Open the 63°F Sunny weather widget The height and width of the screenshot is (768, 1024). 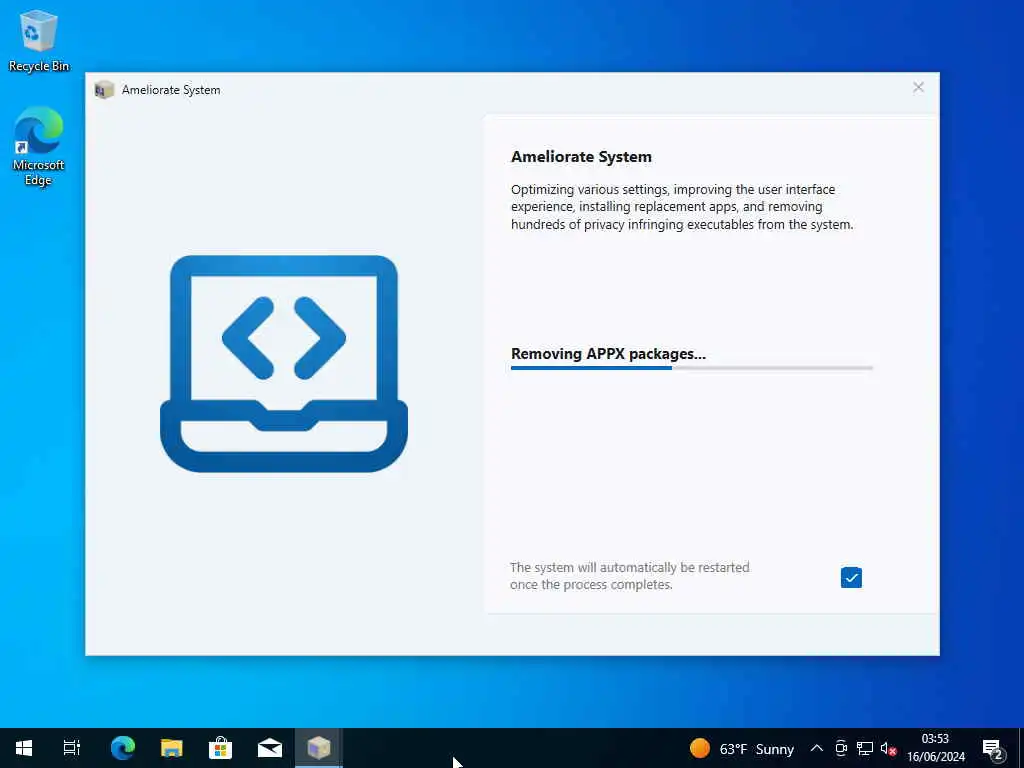coord(742,748)
